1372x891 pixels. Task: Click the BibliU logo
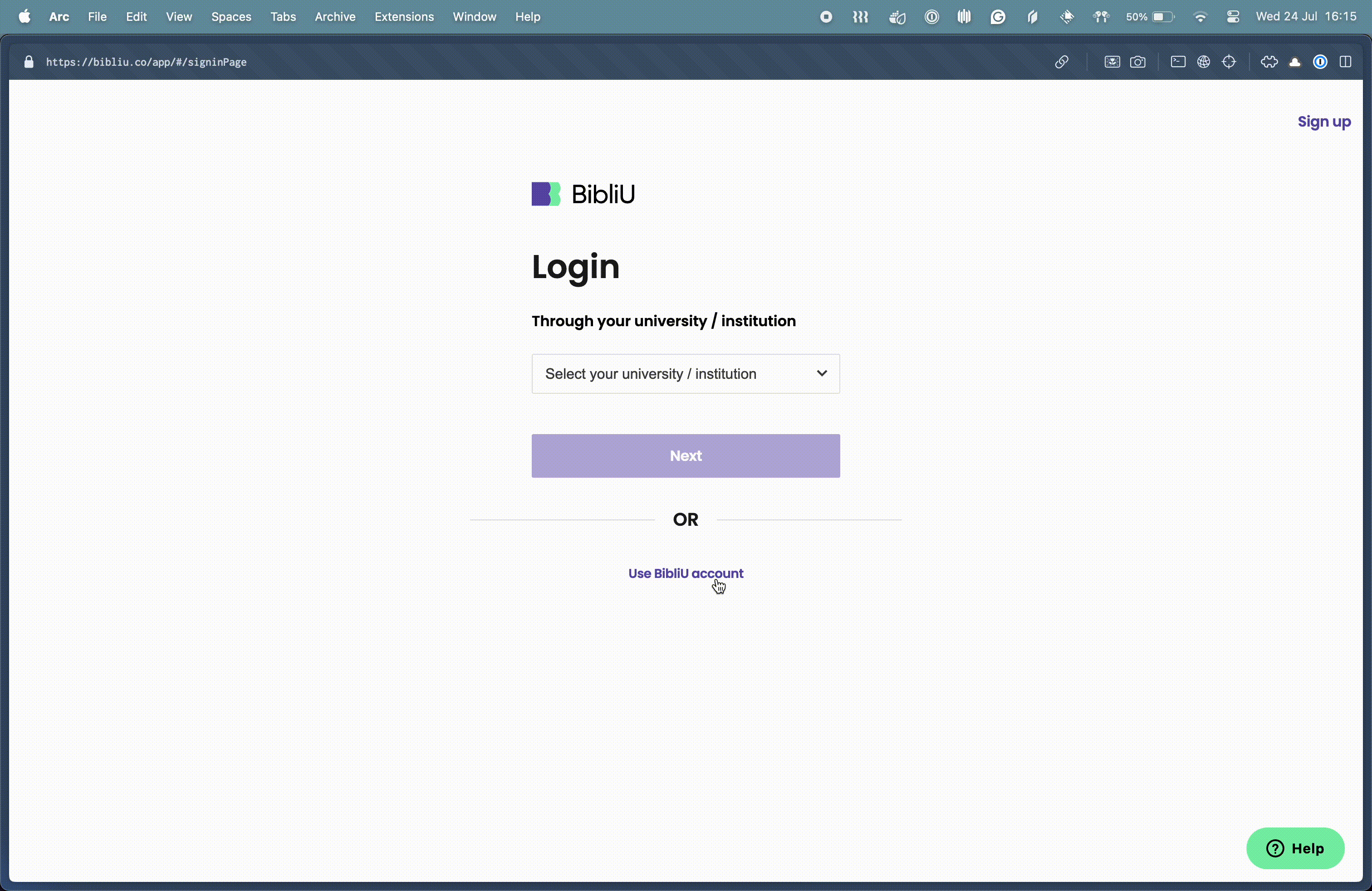coord(583,194)
